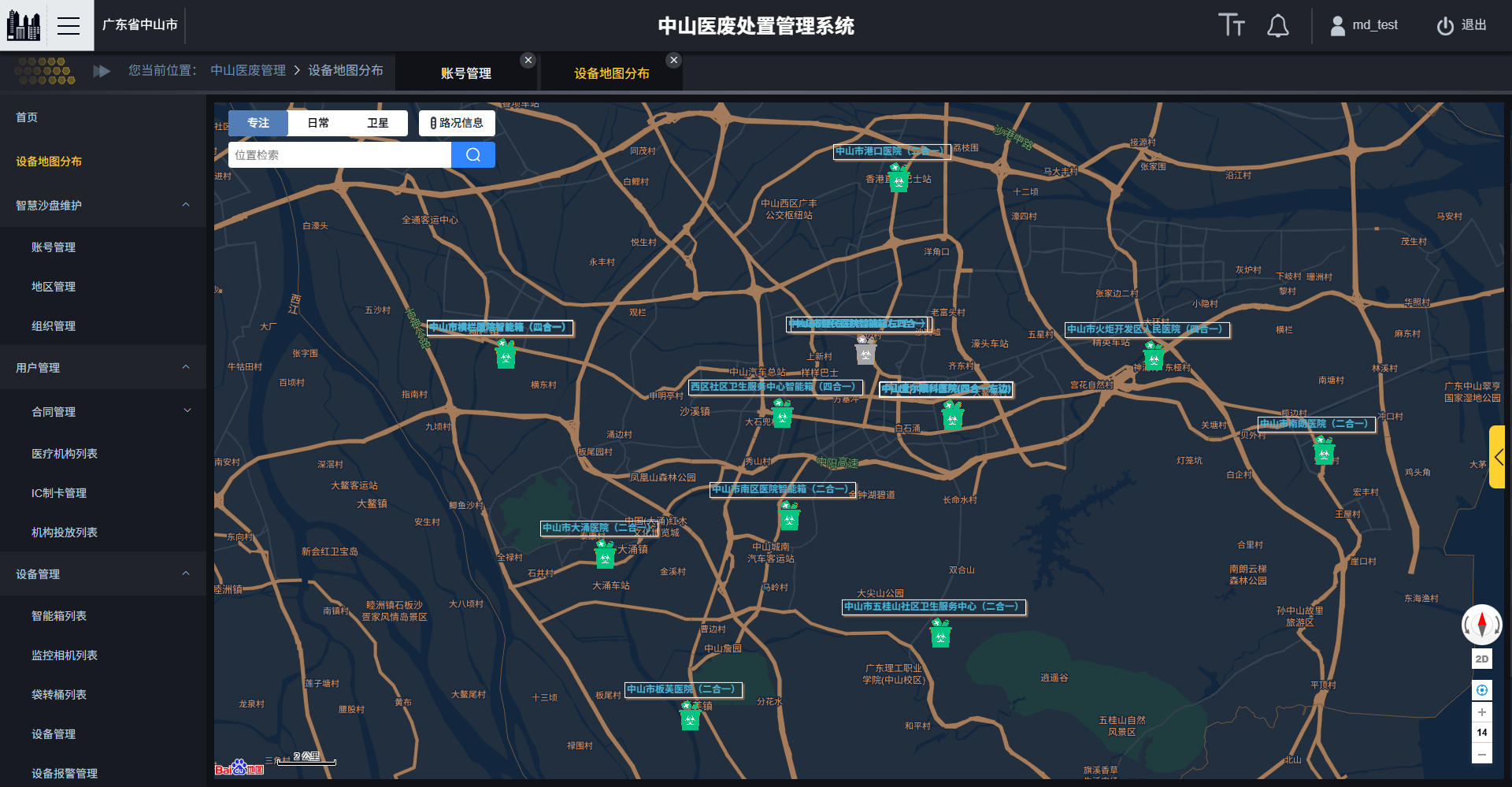Switch map style to 专注
This screenshot has height=787, width=1512.
click(x=258, y=123)
